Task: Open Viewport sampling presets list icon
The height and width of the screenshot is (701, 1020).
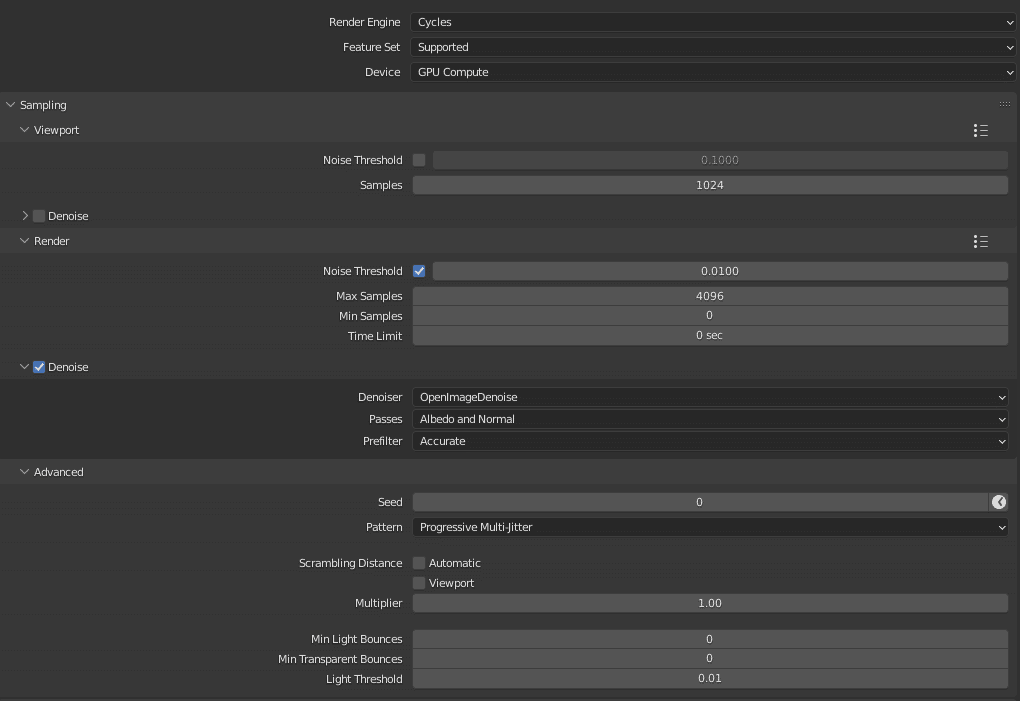Action: pyautogui.click(x=980, y=131)
